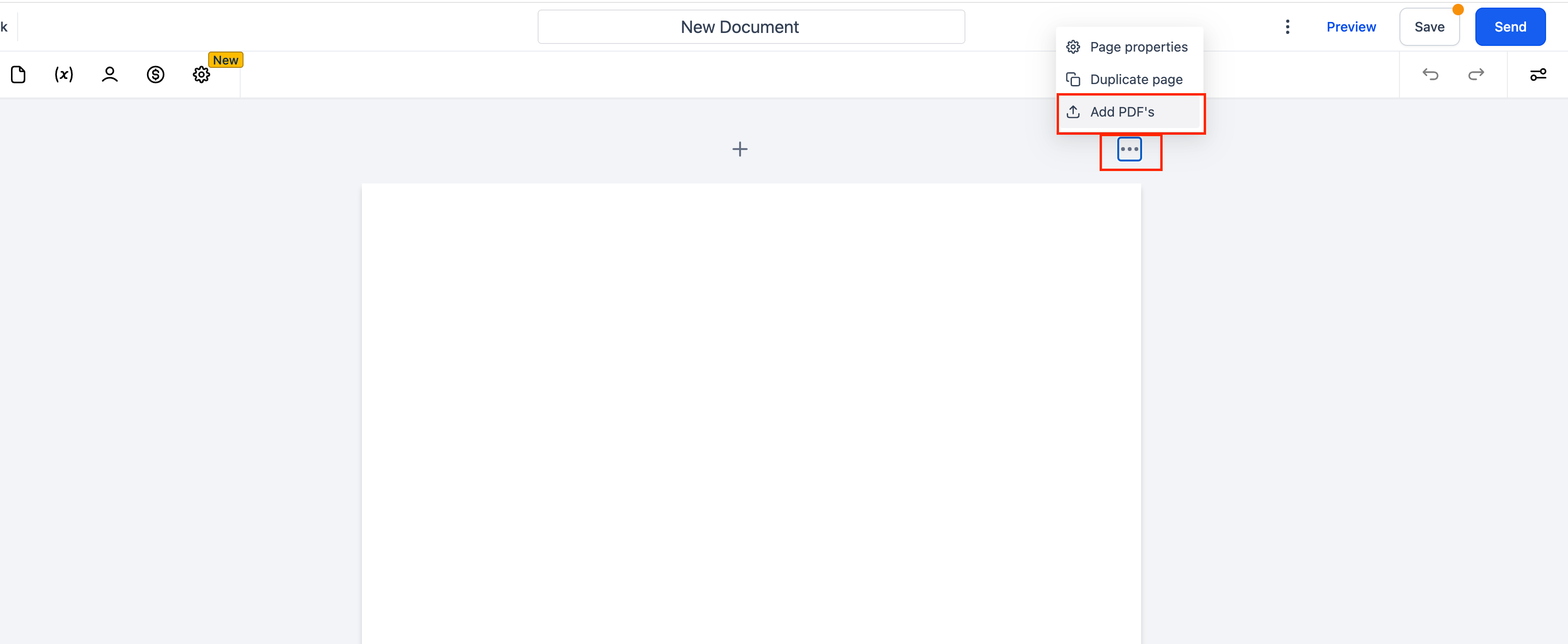Open the settings gear with New badge
Image resolution: width=1568 pixels, height=644 pixels.
coord(201,75)
